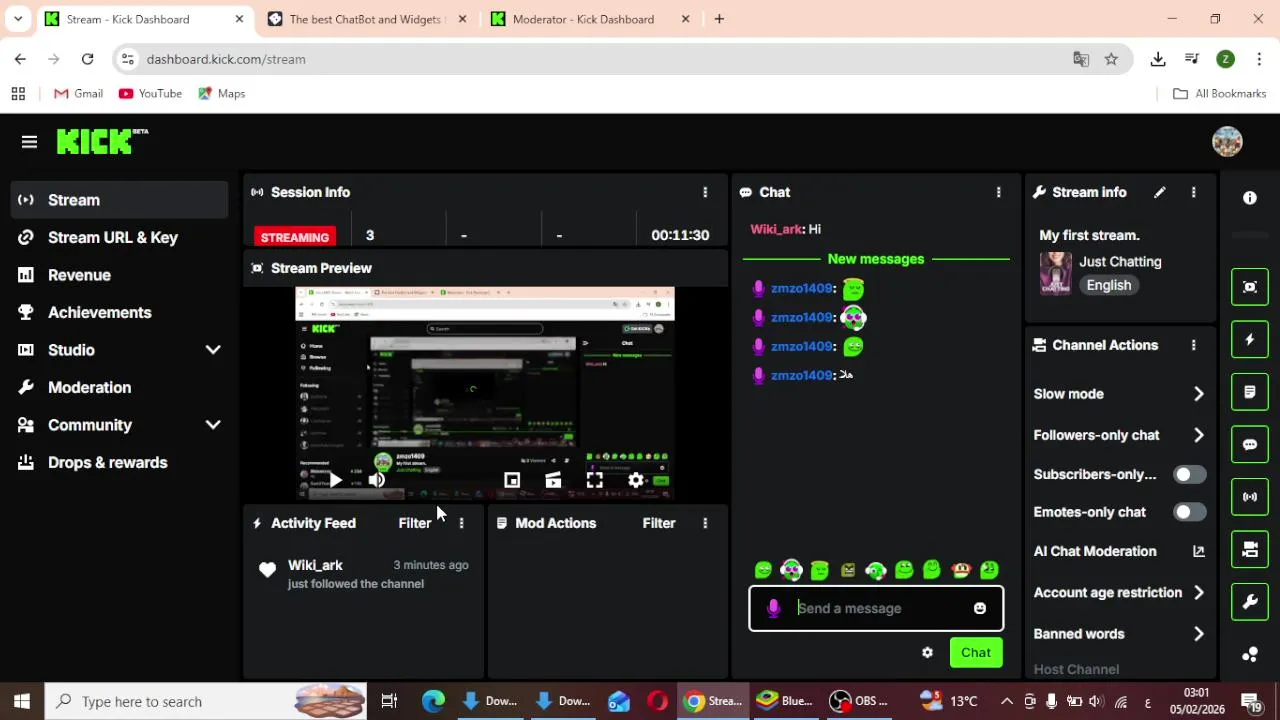Open AI Chat Moderation external link

tap(1198, 551)
